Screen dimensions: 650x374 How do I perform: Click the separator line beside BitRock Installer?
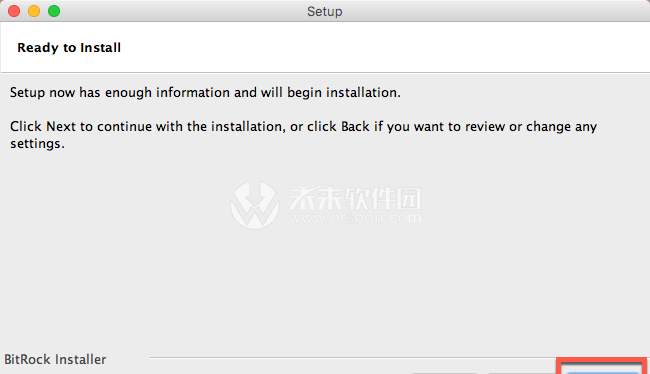(352, 357)
